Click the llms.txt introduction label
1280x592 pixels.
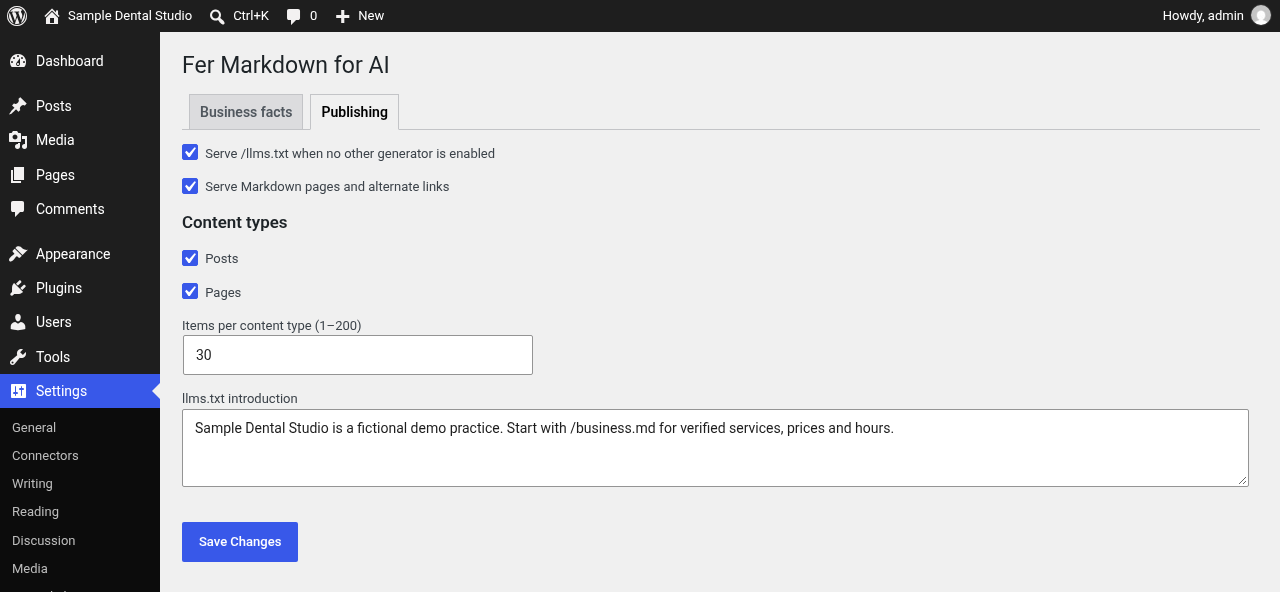(x=240, y=398)
